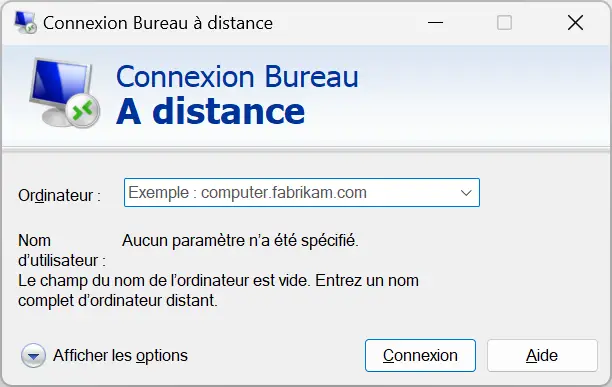Screen dimensions: 612x387
Task: Close the Remote Desktop Connection dialog
Action: pyautogui.click(x=575, y=23)
